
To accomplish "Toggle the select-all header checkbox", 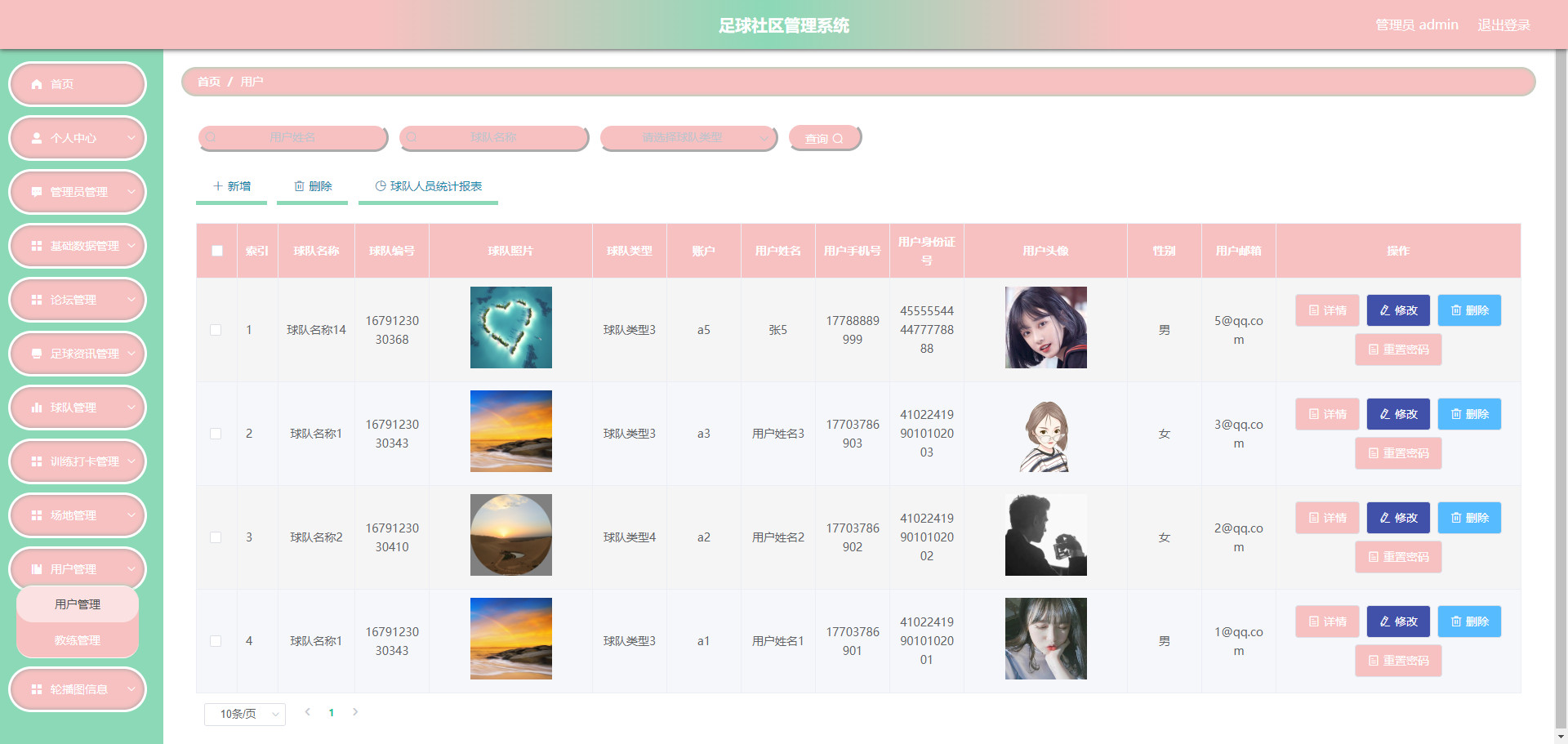I will click(217, 251).
